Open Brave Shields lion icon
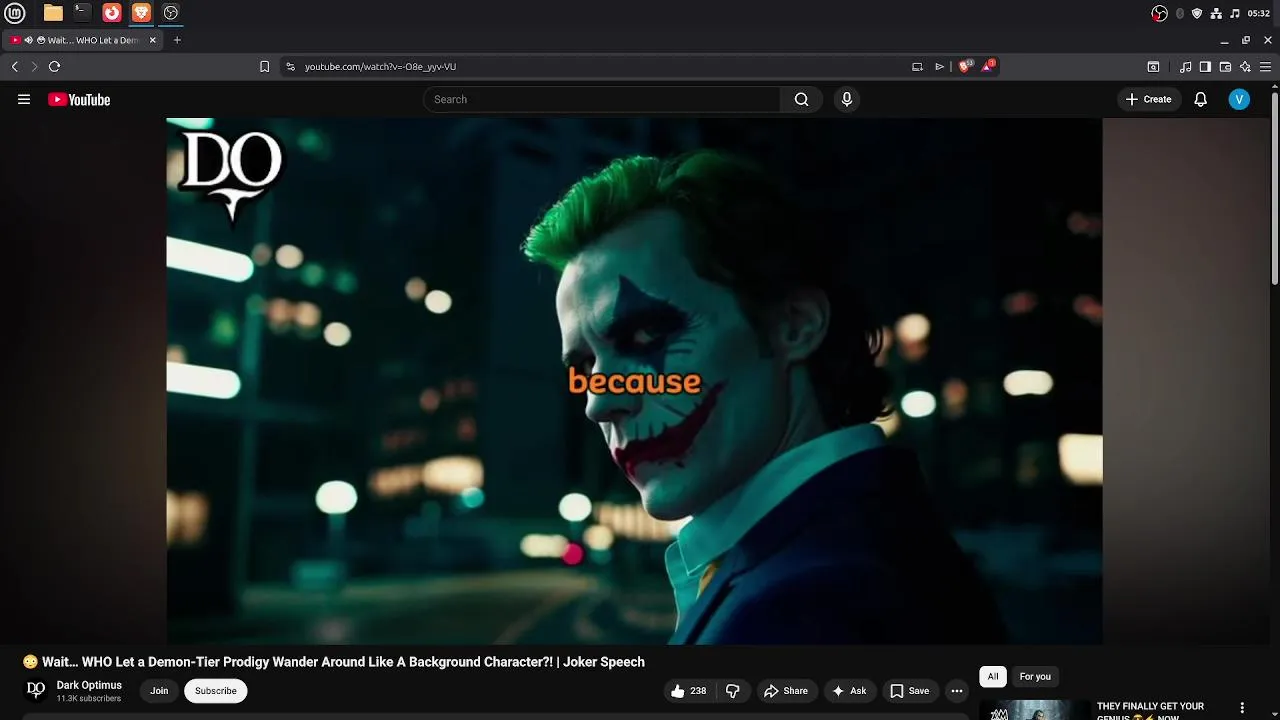 coord(964,66)
